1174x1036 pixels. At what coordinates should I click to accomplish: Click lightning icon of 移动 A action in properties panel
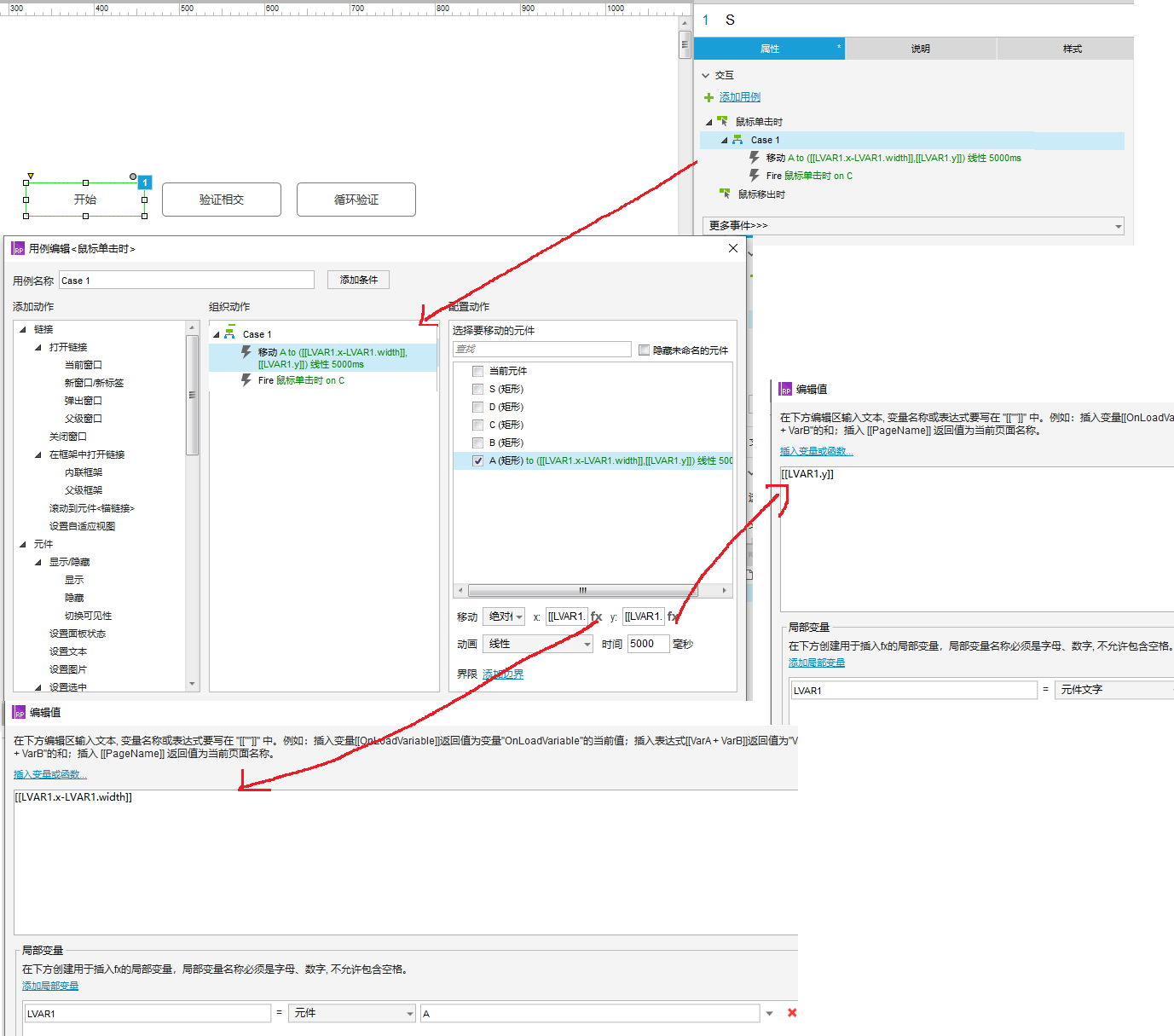pos(754,158)
